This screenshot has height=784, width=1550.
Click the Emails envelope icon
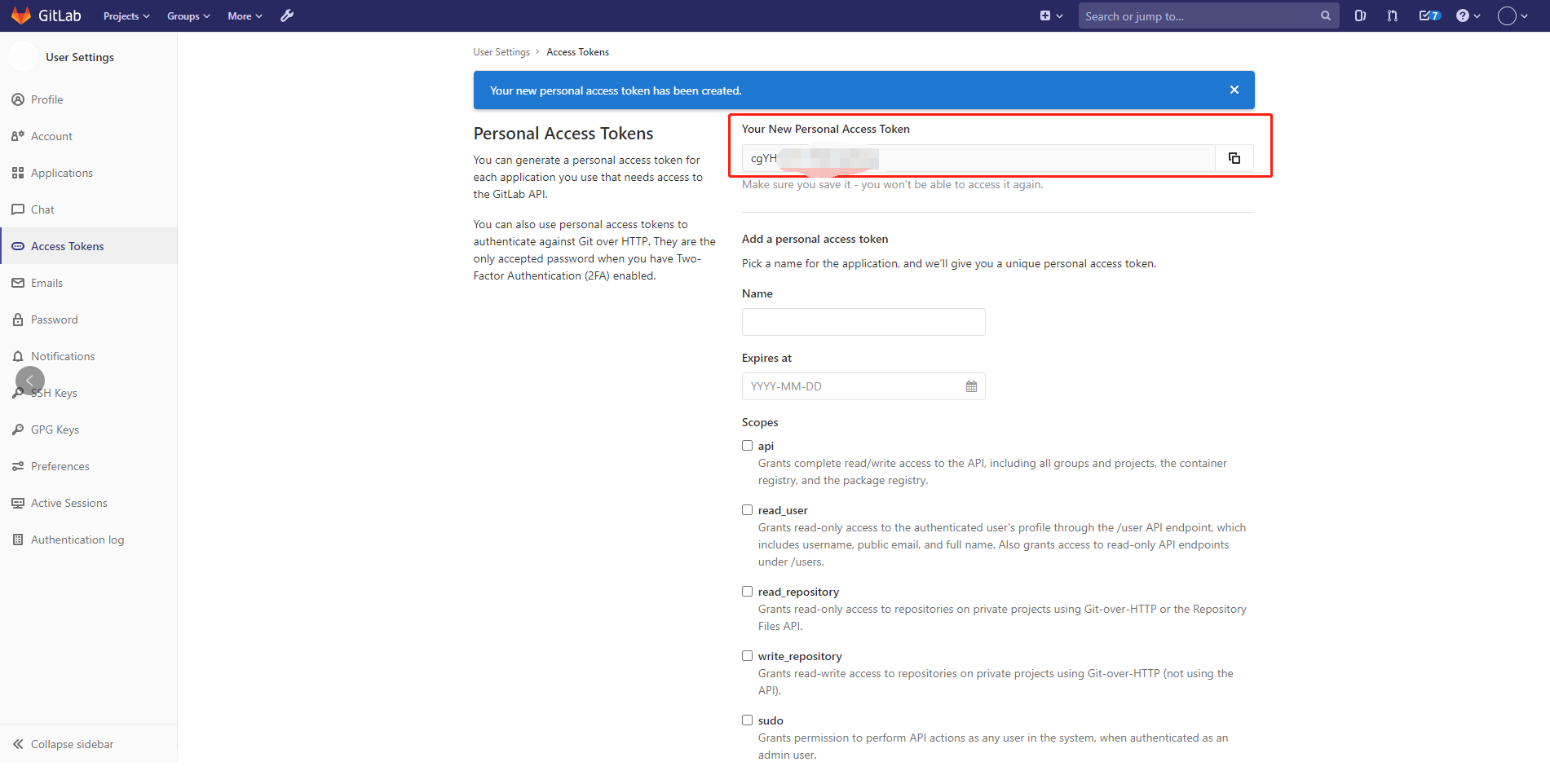point(18,283)
